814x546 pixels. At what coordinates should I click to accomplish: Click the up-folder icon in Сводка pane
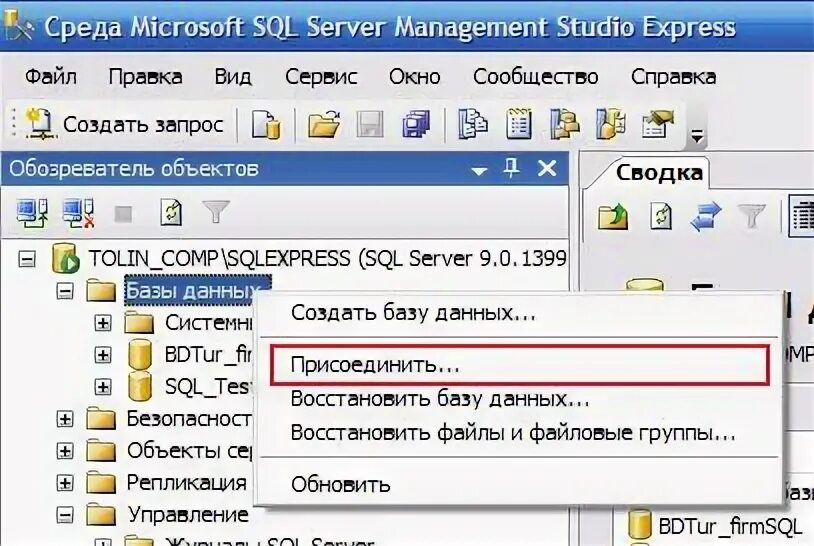point(612,216)
